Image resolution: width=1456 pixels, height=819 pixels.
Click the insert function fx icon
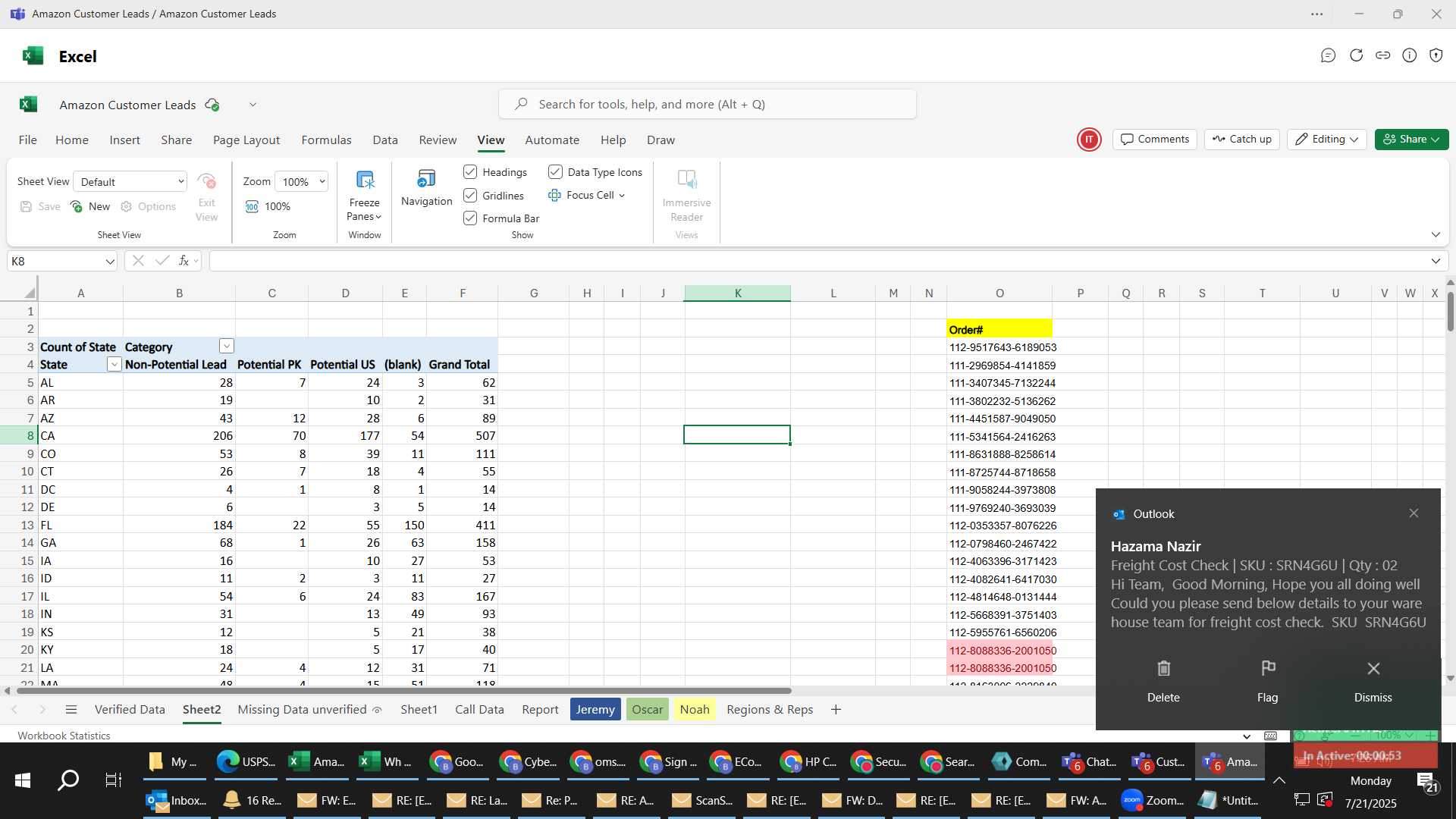click(184, 261)
